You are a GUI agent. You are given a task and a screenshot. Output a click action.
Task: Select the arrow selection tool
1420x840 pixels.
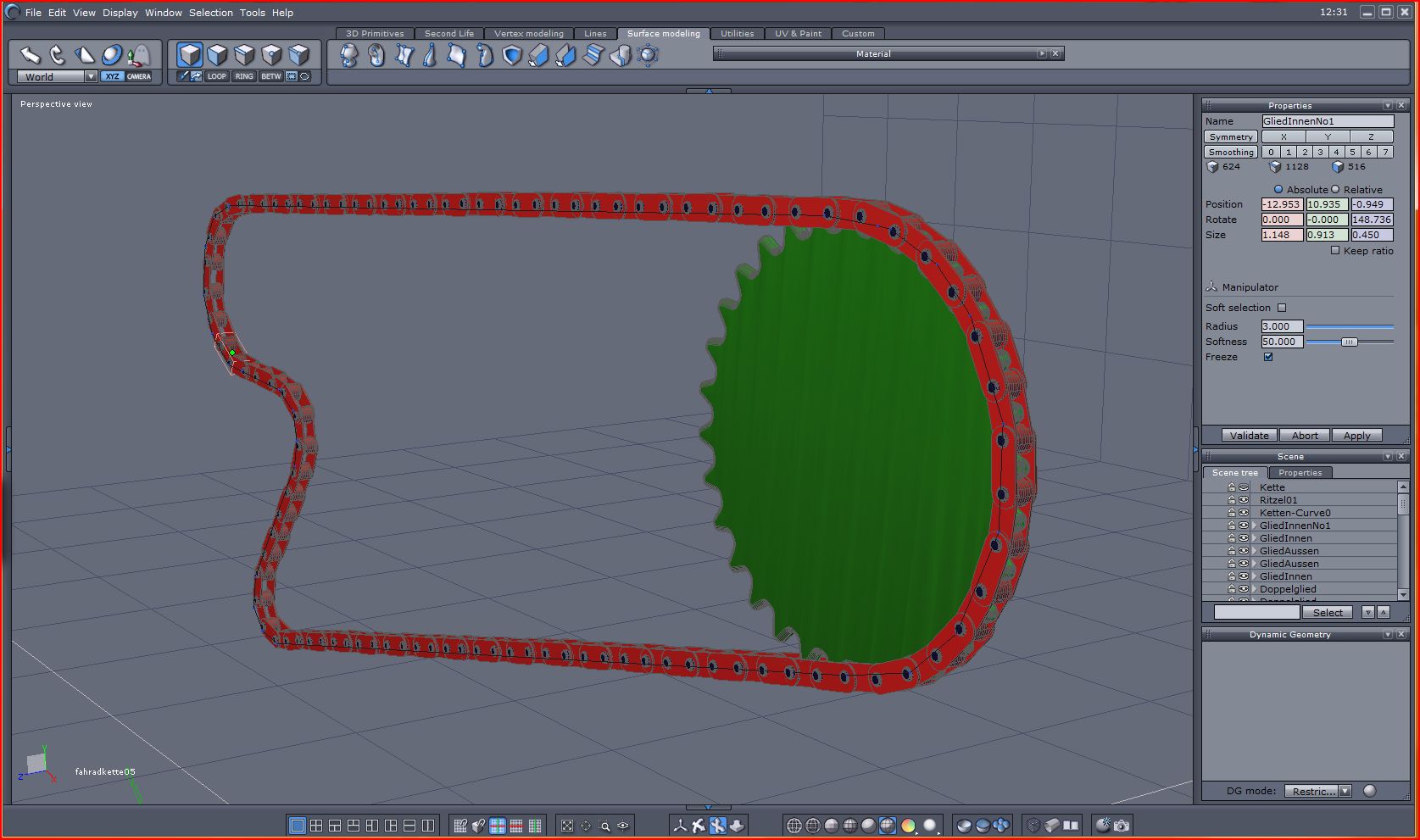31,55
